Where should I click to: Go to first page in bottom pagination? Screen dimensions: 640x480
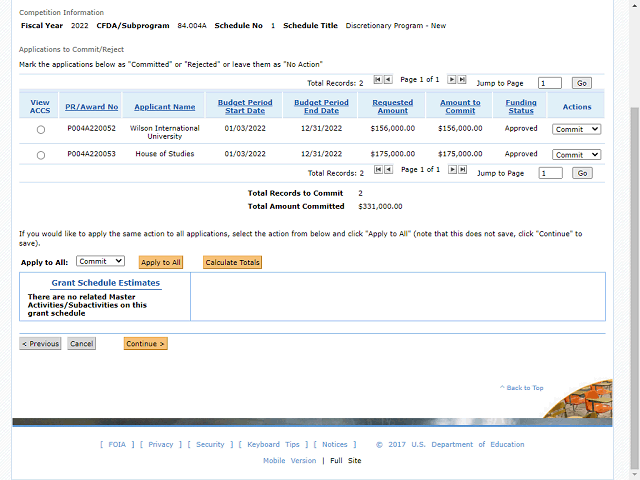[x=378, y=170]
